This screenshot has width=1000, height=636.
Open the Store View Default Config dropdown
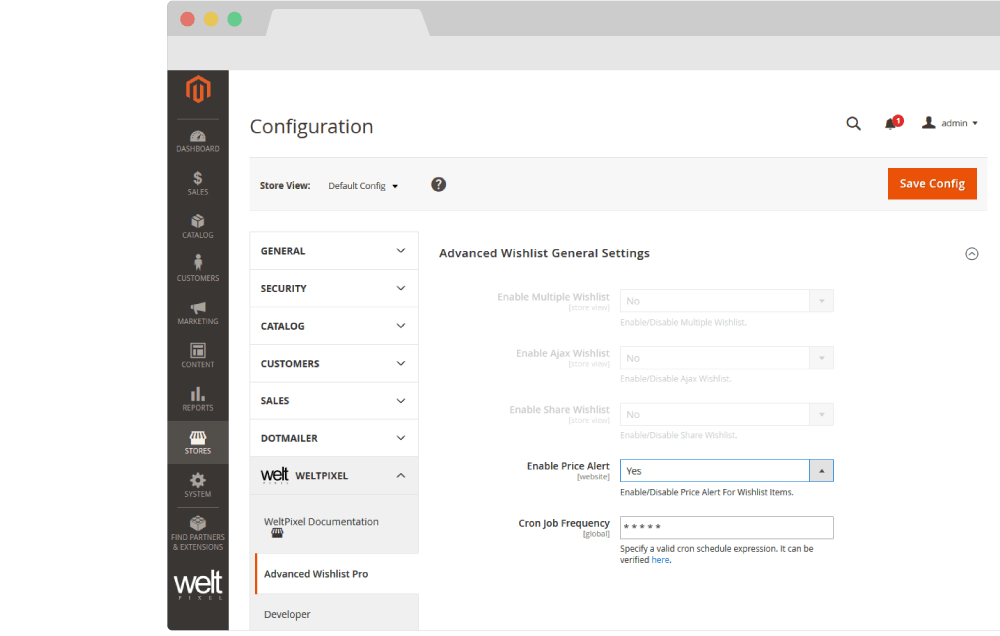click(363, 186)
